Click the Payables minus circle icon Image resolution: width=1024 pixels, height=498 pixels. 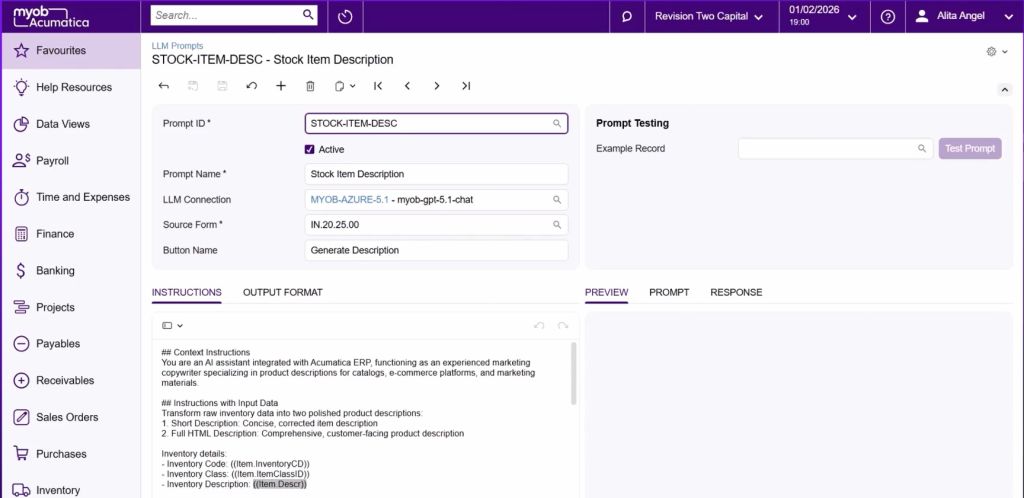pos(22,344)
